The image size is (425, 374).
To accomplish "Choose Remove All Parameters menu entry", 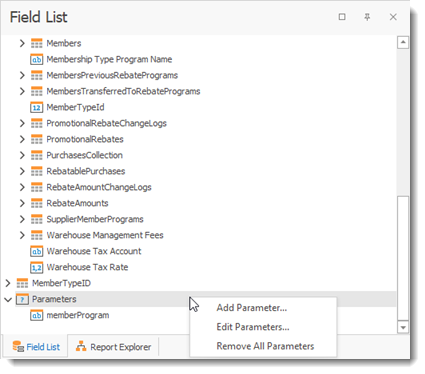I will 263,346.
